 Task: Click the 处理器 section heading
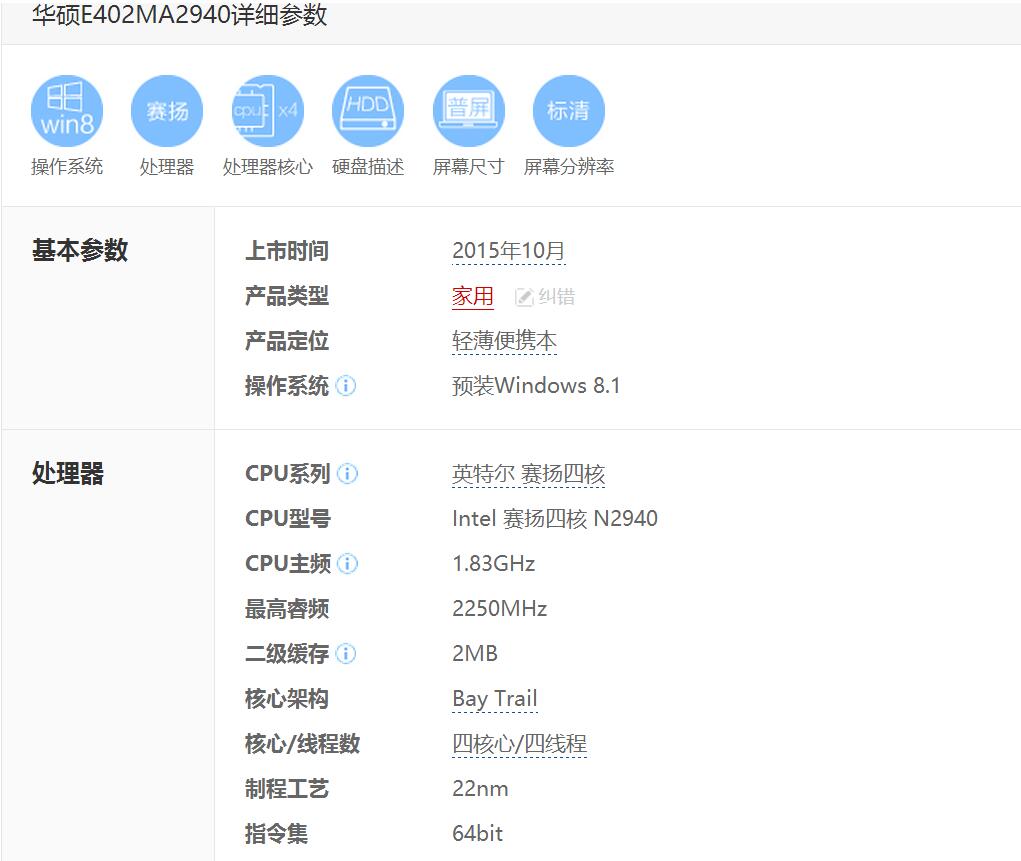point(68,473)
